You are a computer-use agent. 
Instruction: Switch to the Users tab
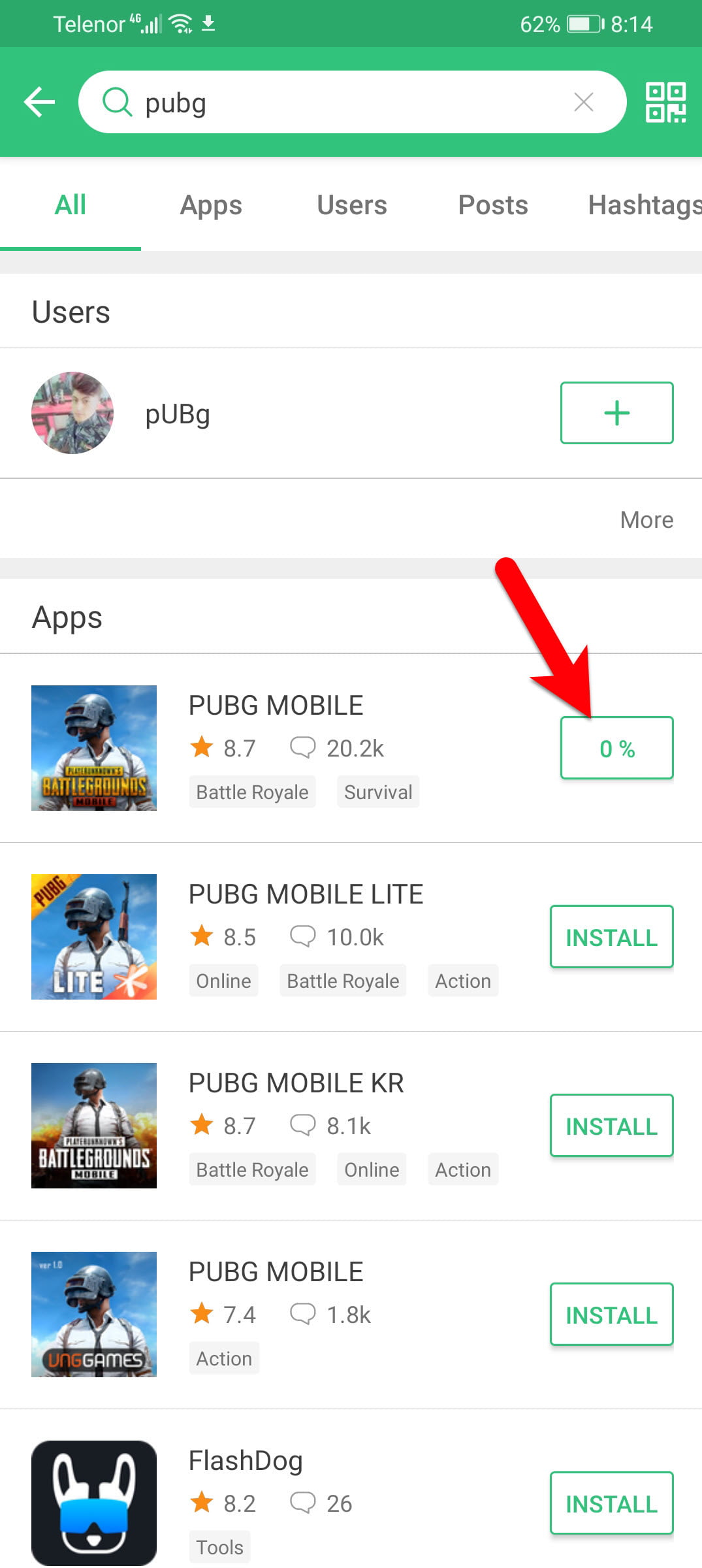tap(352, 205)
